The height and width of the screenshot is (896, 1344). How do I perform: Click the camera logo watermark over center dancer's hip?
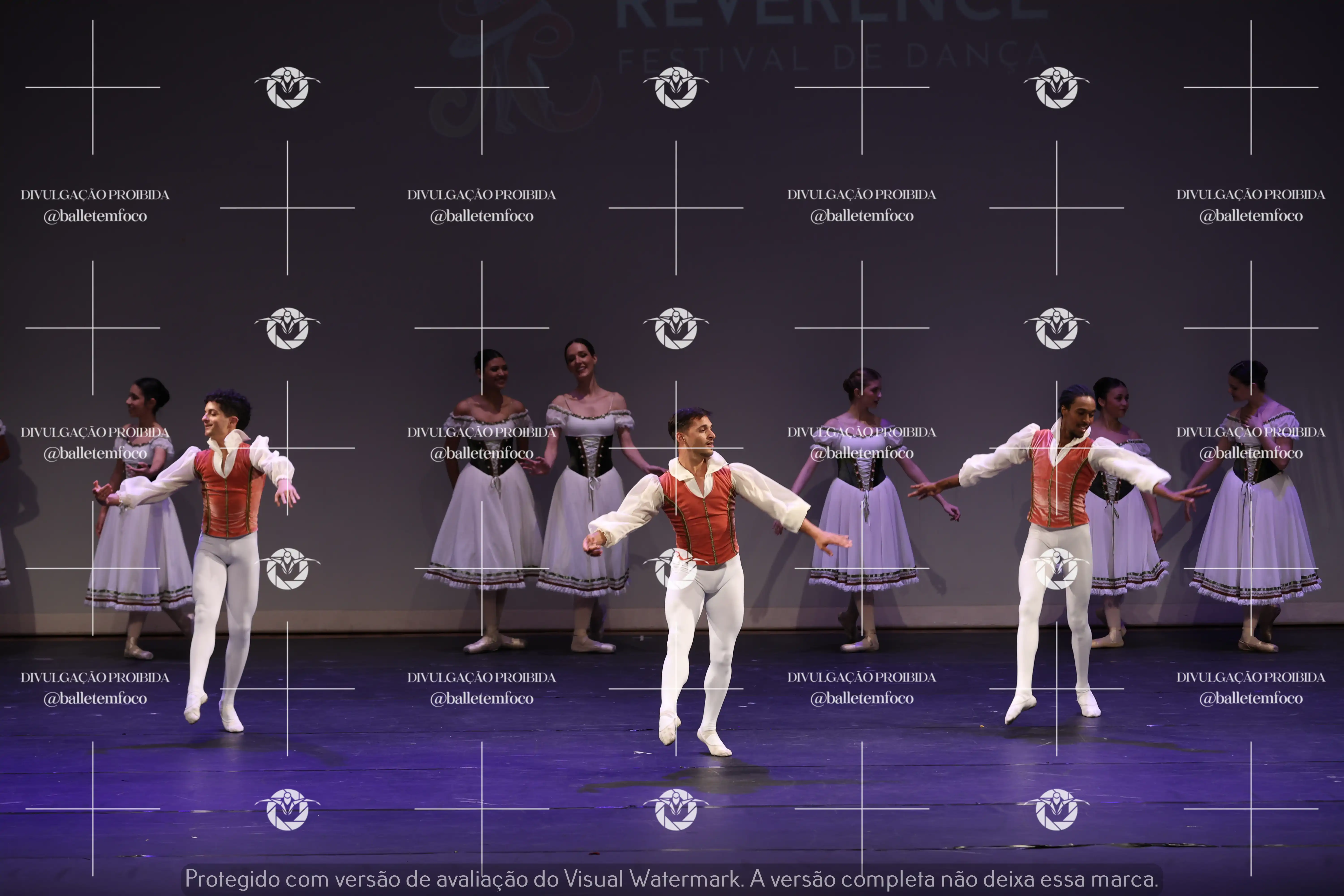point(676,569)
